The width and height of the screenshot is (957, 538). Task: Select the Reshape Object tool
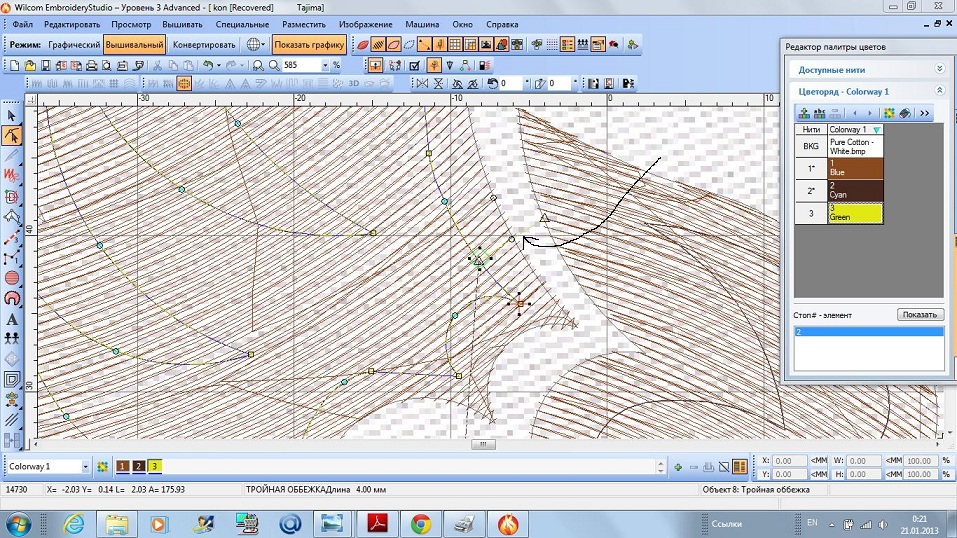[12, 135]
